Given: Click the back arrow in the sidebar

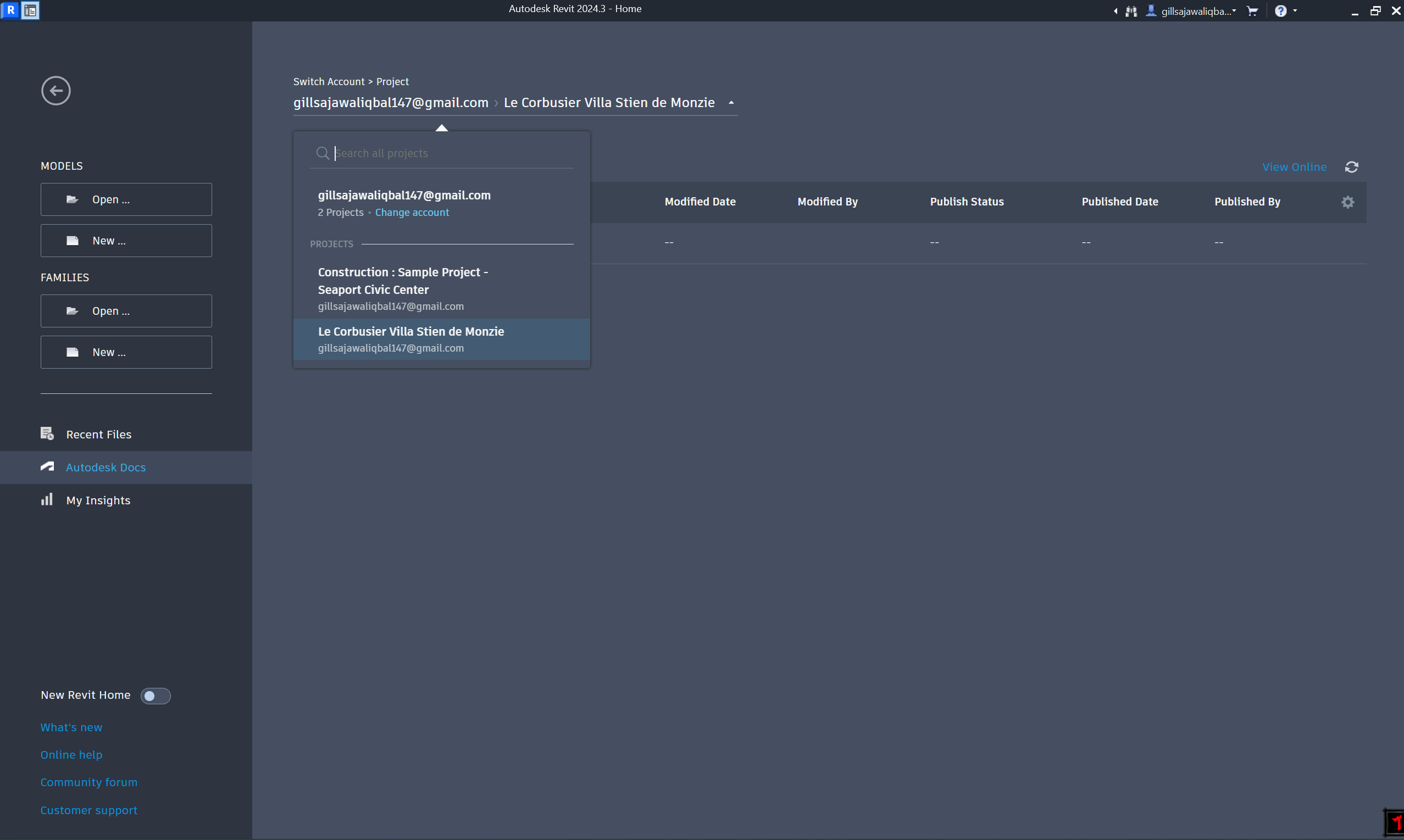Looking at the screenshot, I should (56, 91).
